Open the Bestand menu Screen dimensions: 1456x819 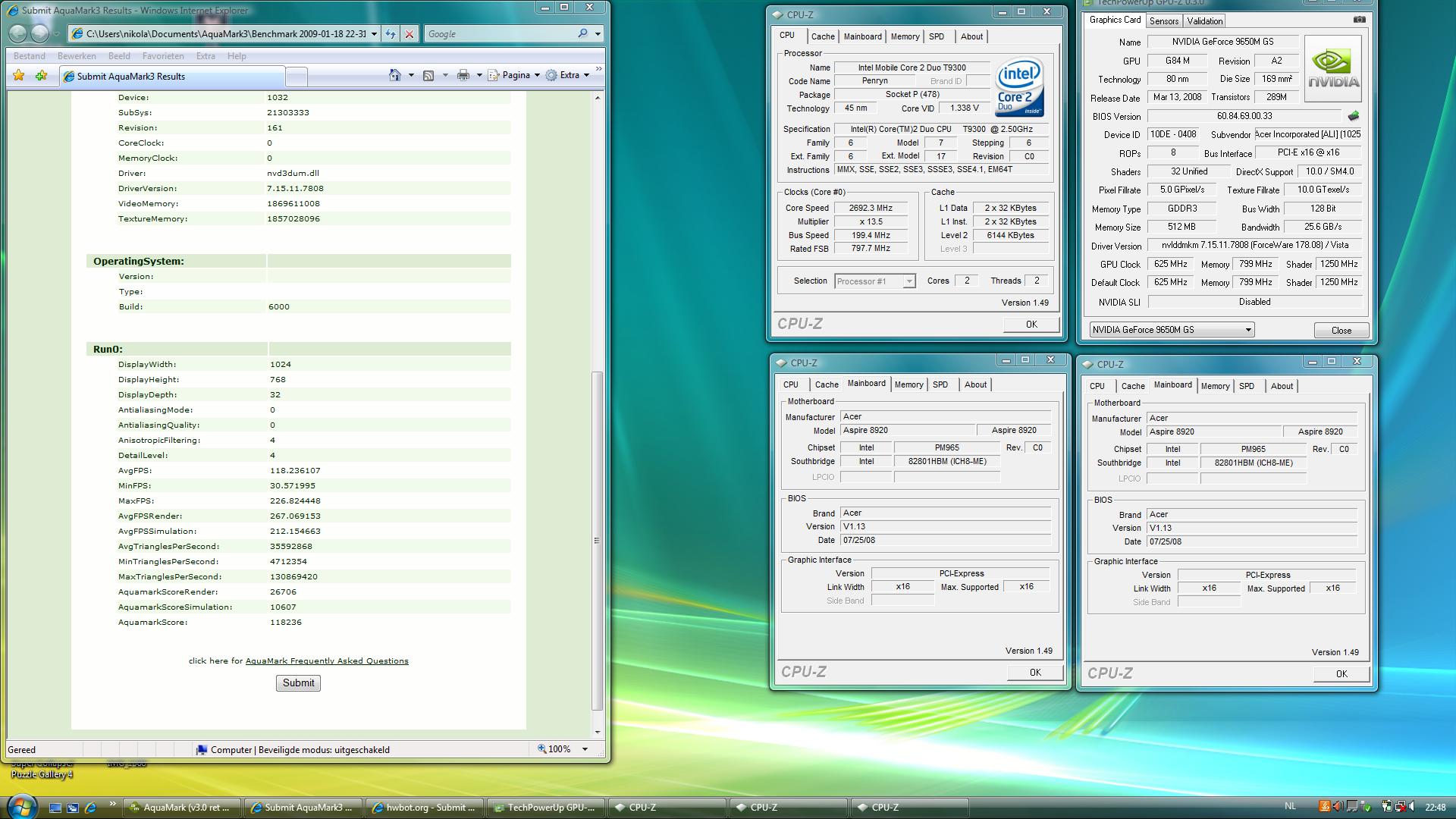(x=30, y=55)
